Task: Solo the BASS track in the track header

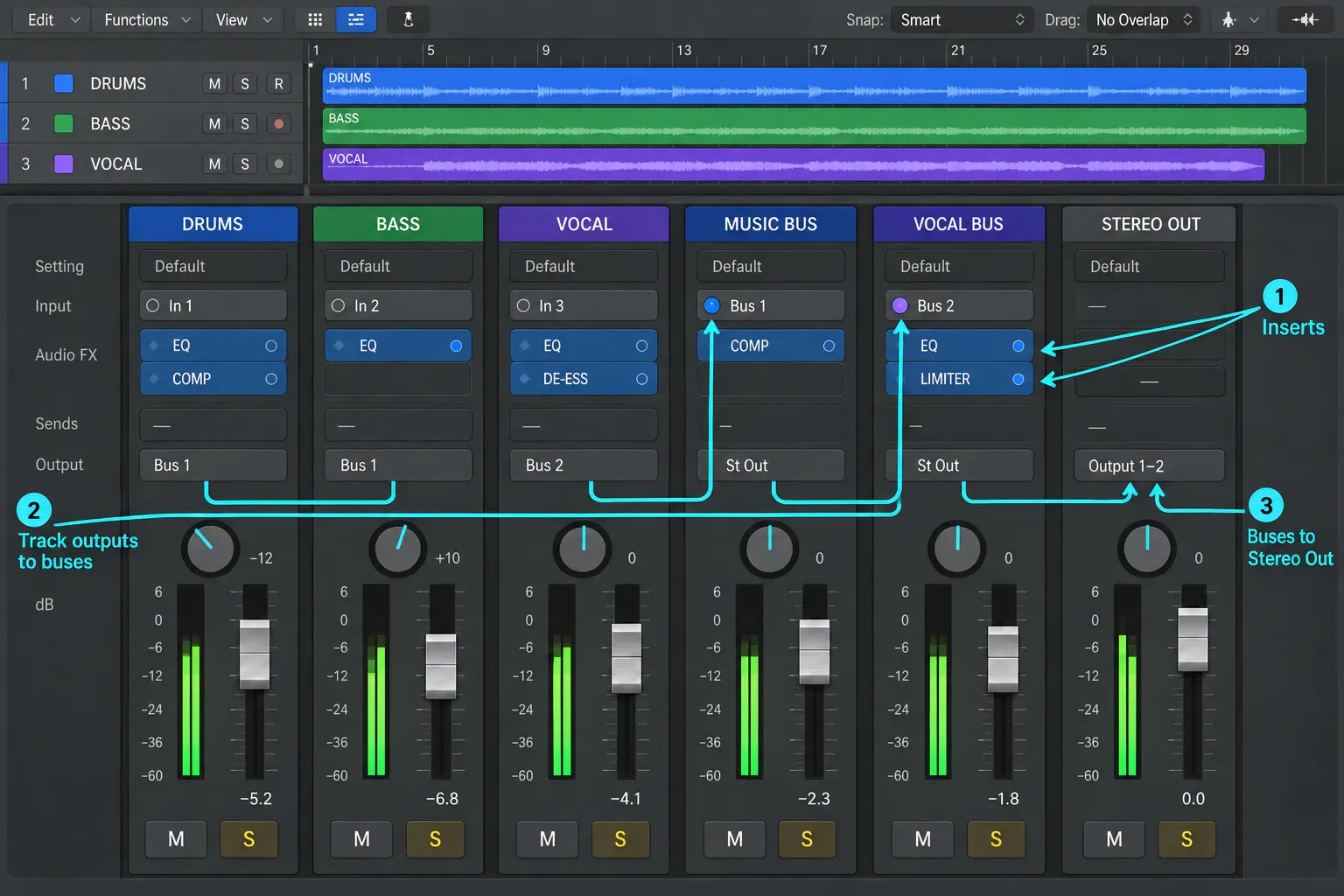Action: (x=245, y=123)
